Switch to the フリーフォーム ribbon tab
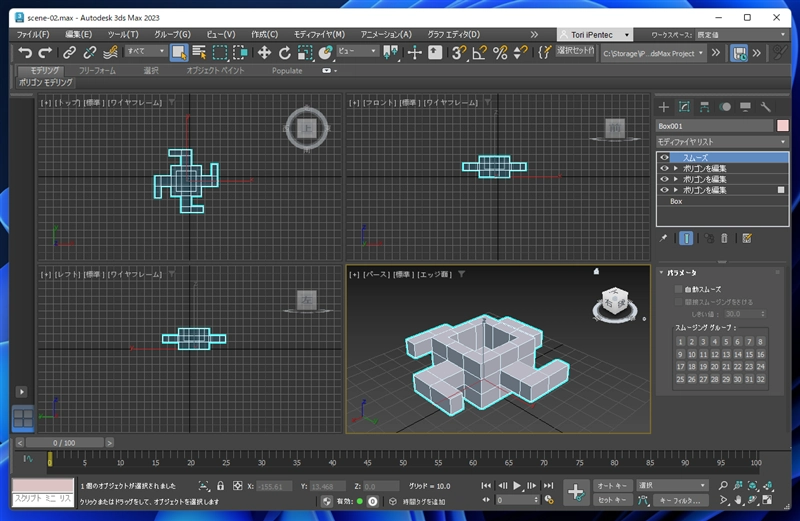This screenshot has width=800, height=521. click(97, 70)
